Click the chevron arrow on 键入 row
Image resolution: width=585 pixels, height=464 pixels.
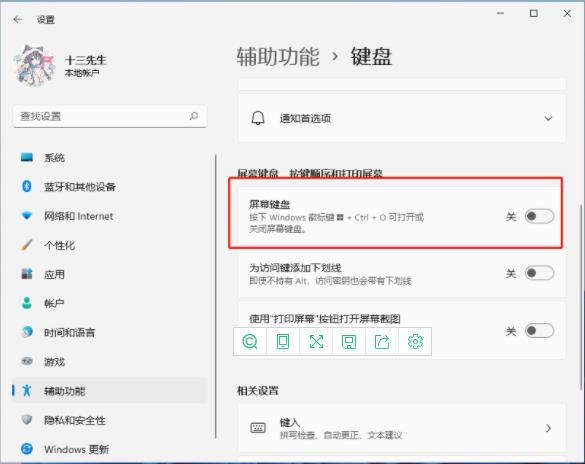548,428
